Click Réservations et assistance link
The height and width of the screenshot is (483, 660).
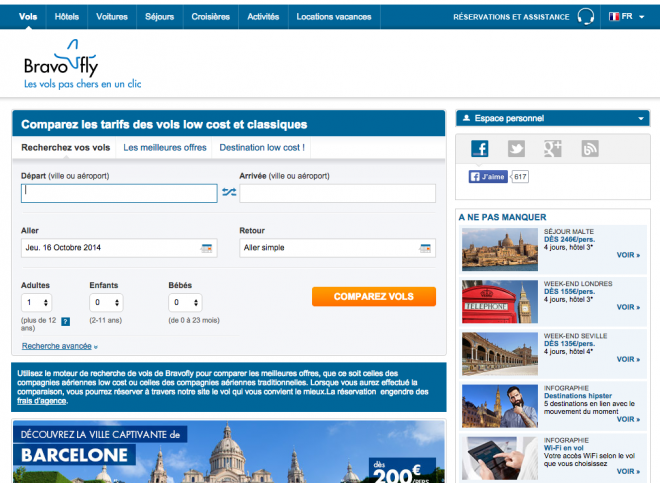coord(511,17)
